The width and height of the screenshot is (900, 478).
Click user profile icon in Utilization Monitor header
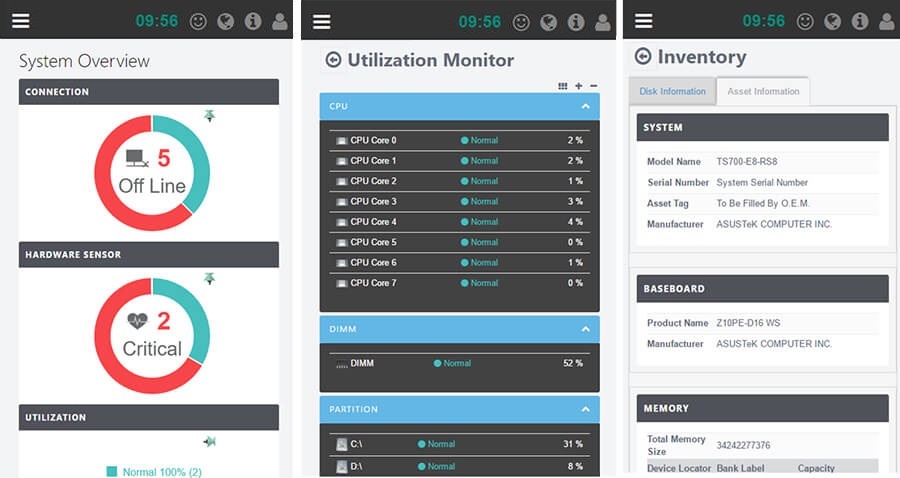(x=603, y=22)
